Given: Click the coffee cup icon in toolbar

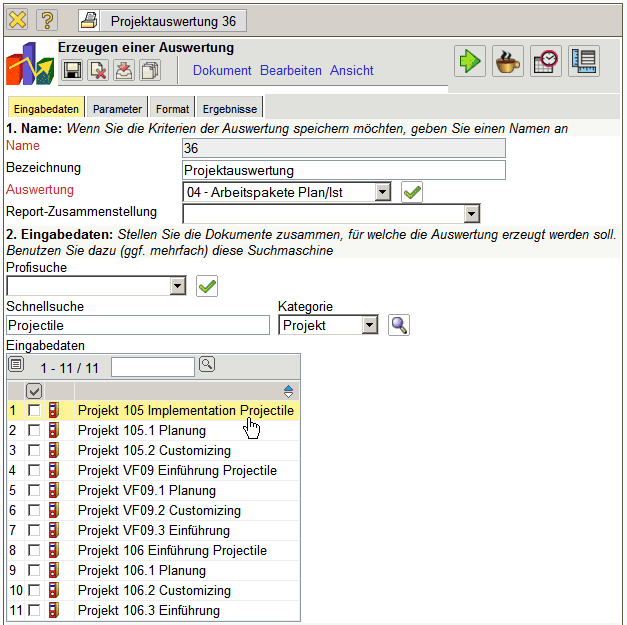Looking at the screenshot, I should 507,61.
